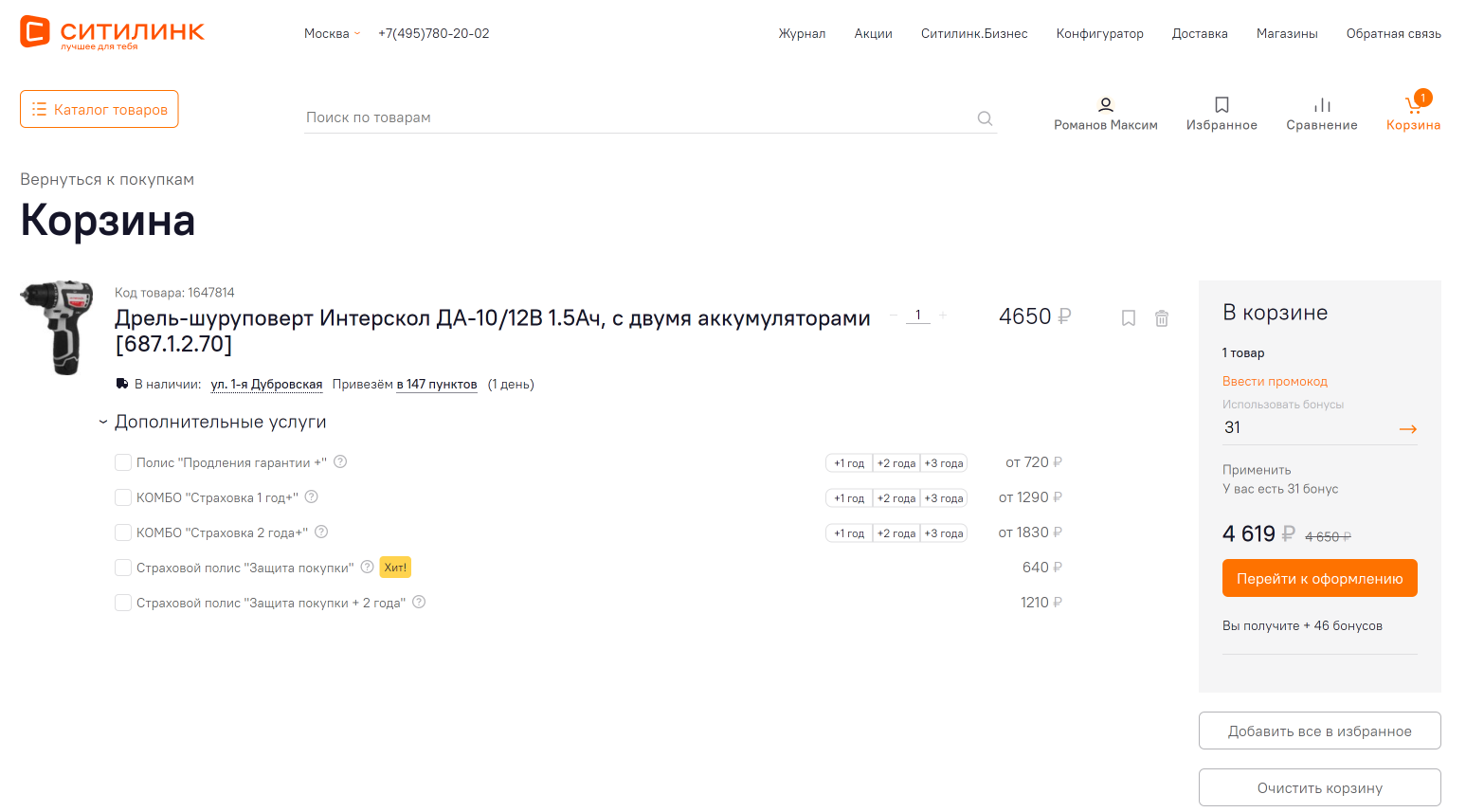Open the Корзина cart icon
Screen dimensions: 1466x812
(1413, 105)
